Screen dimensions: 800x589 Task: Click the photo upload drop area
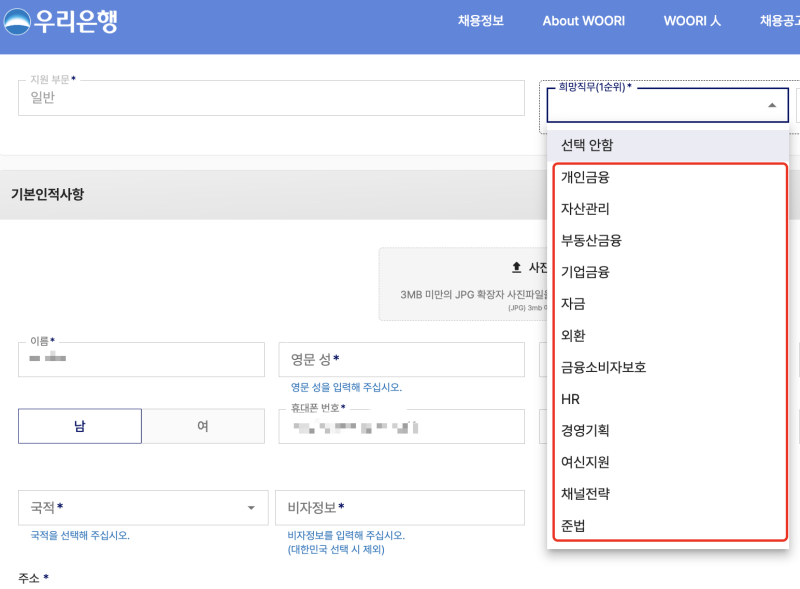coord(463,284)
